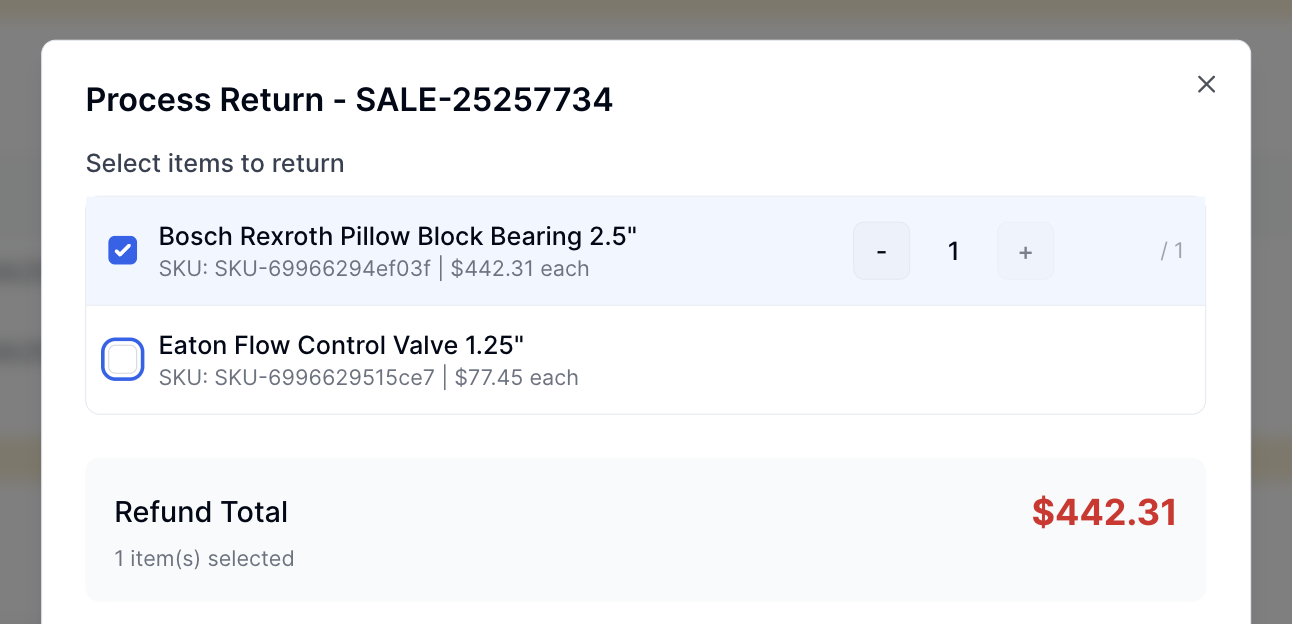Click the red $442.31 refund amount
Viewport: 1292px width, 624px height.
tap(1104, 512)
